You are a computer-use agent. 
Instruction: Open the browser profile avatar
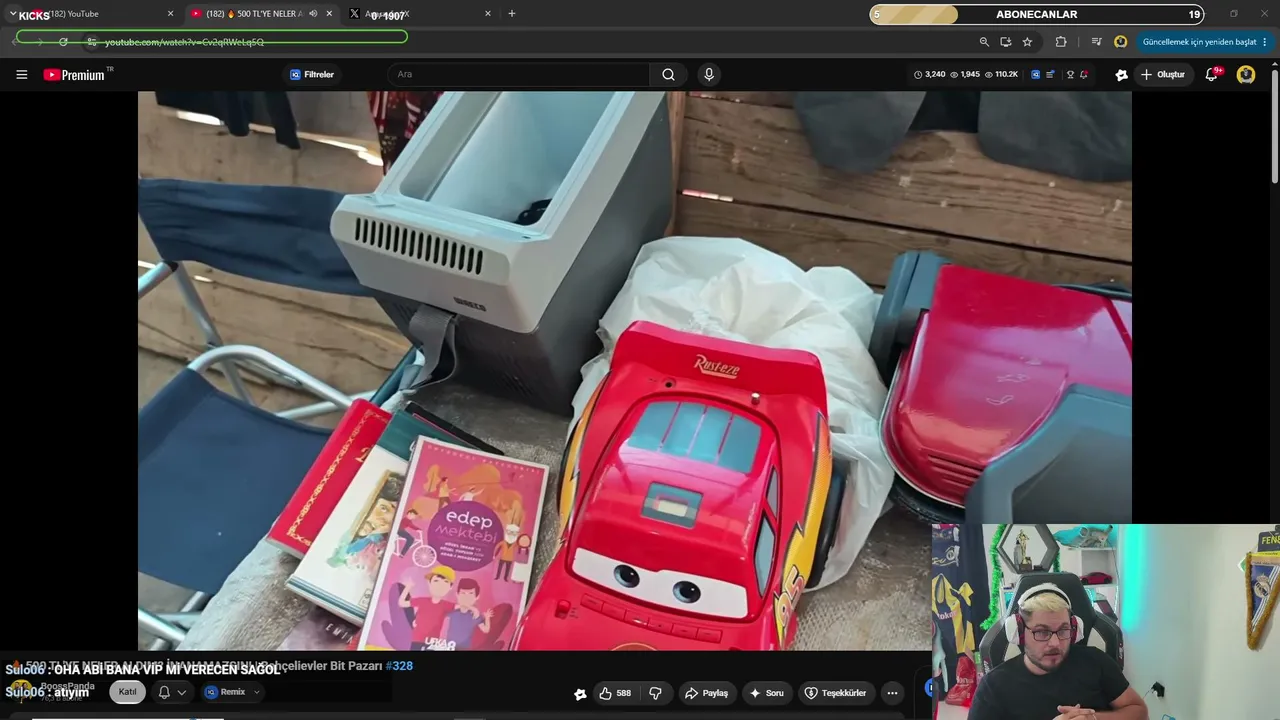[1120, 42]
